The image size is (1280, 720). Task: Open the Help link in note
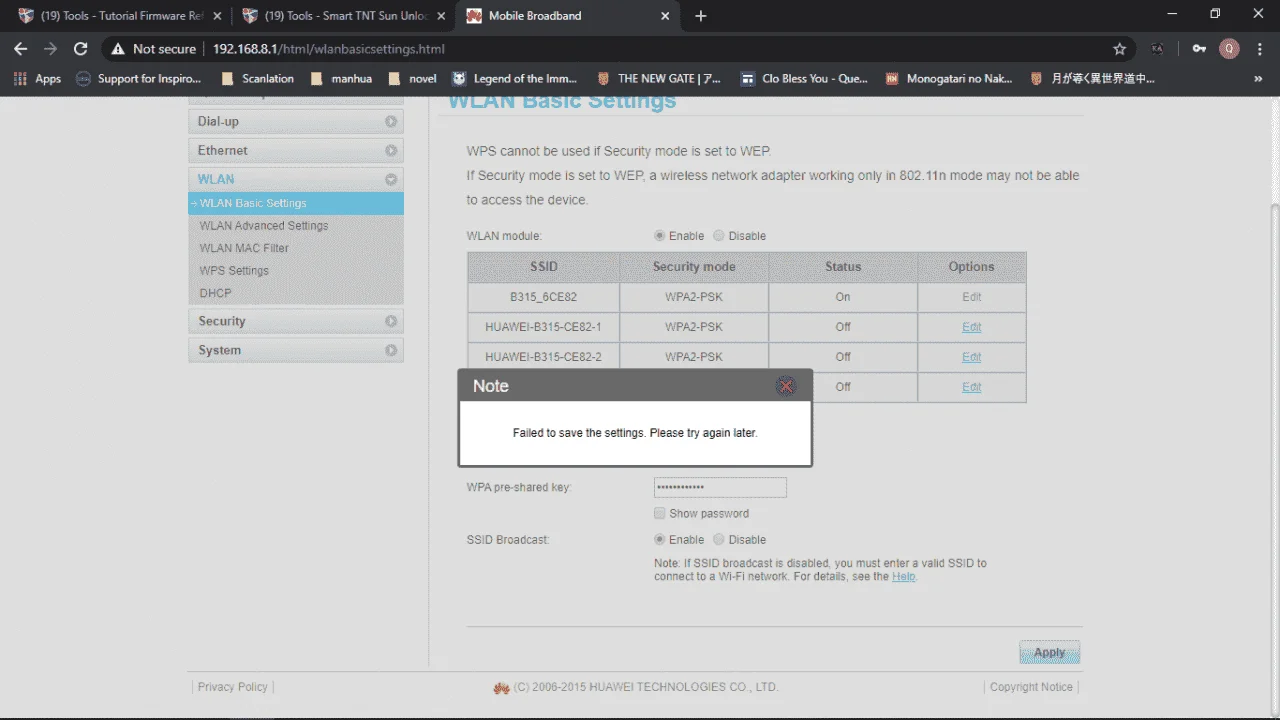[903, 576]
